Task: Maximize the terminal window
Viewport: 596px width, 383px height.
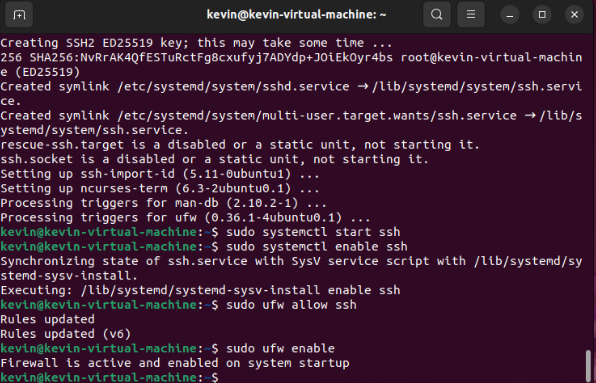Action: (542, 15)
